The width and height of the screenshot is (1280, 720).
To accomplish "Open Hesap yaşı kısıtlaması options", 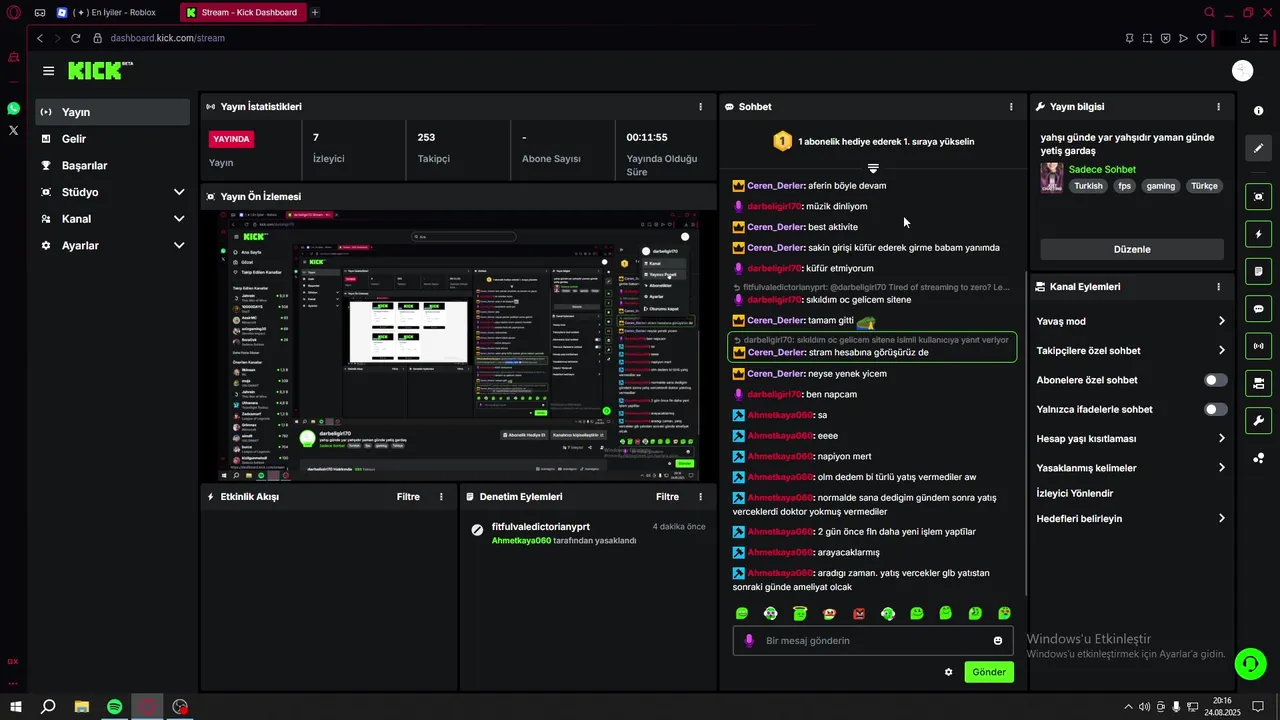I will click(x=1131, y=439).
